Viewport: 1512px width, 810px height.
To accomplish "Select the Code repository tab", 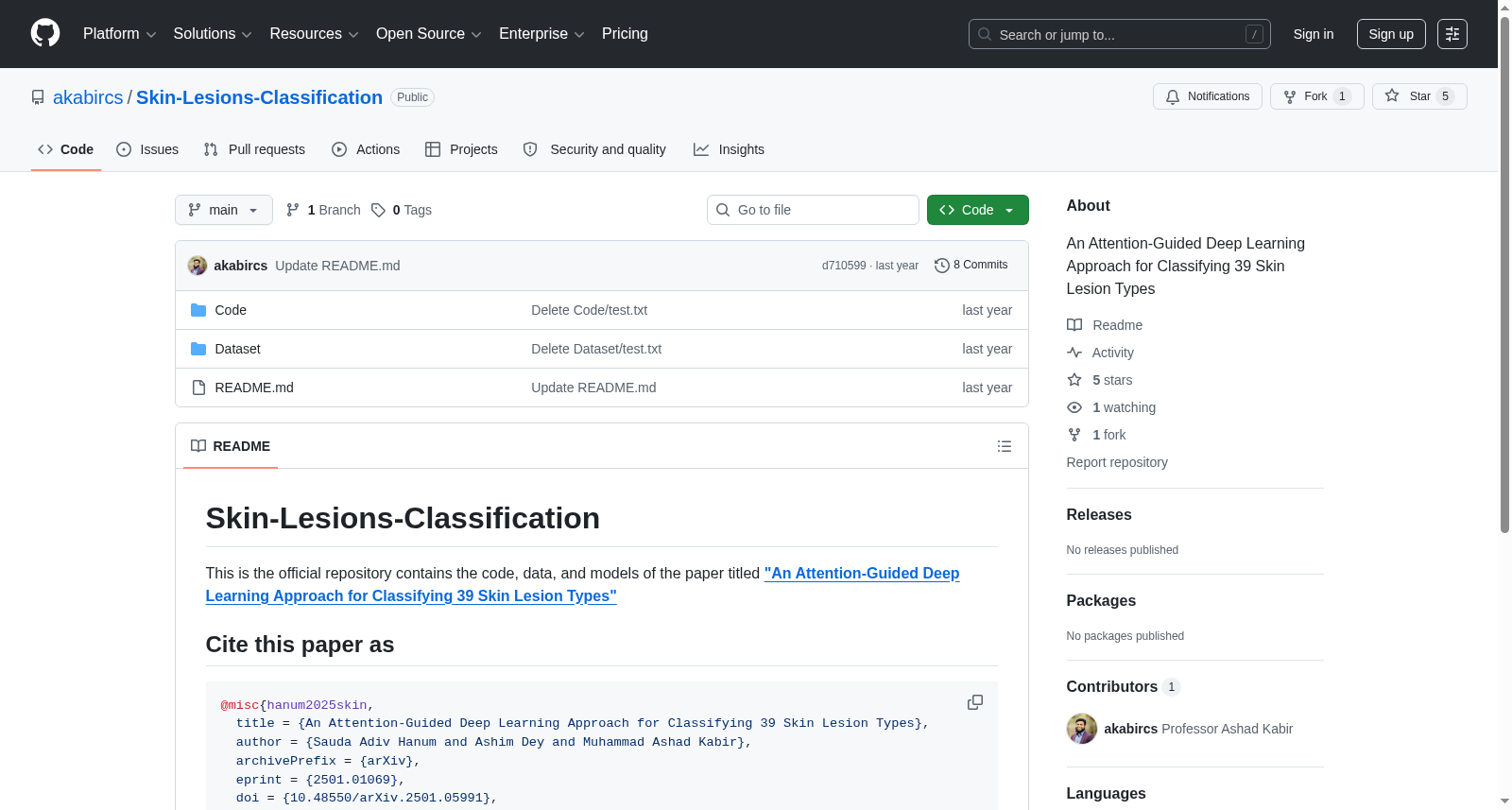I will tap(66, 149).
